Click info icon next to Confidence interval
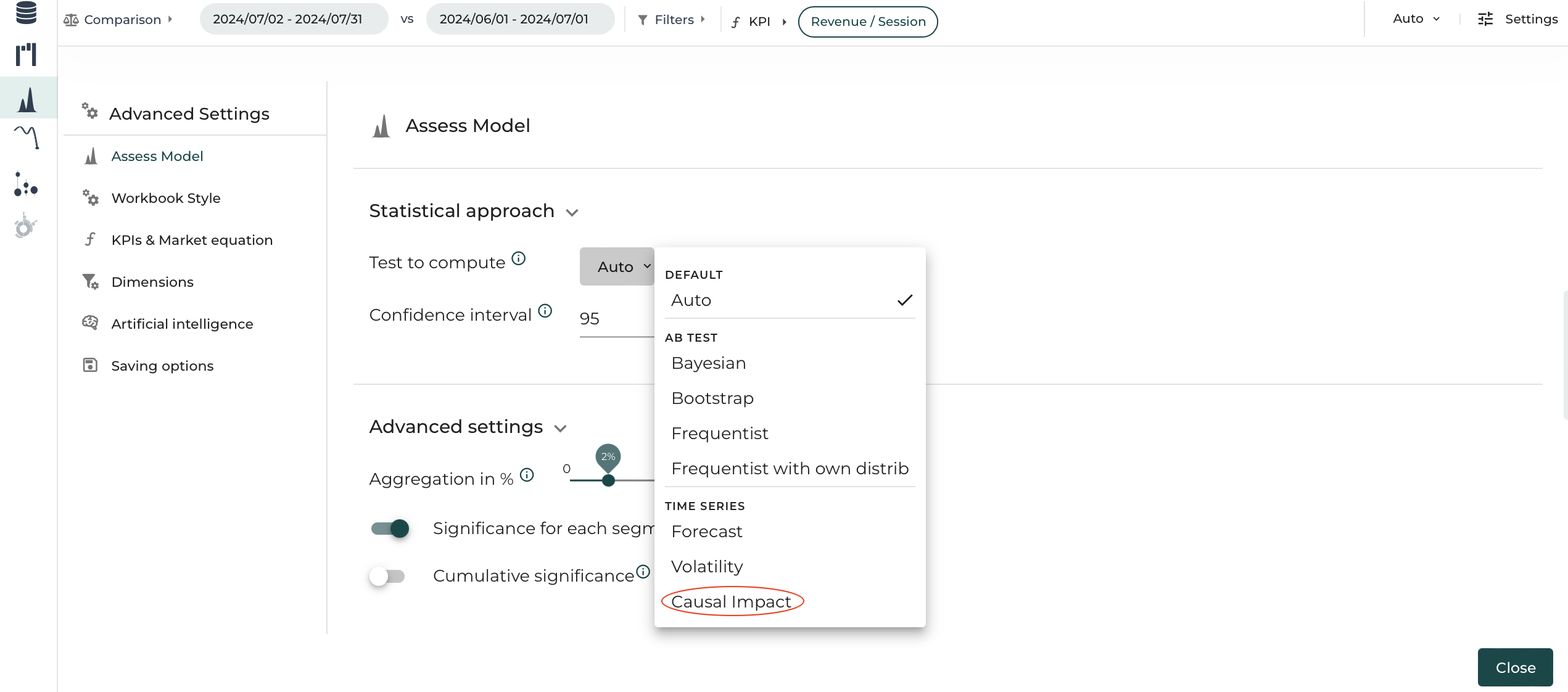1568x692 pixels. tap(545, 311)
